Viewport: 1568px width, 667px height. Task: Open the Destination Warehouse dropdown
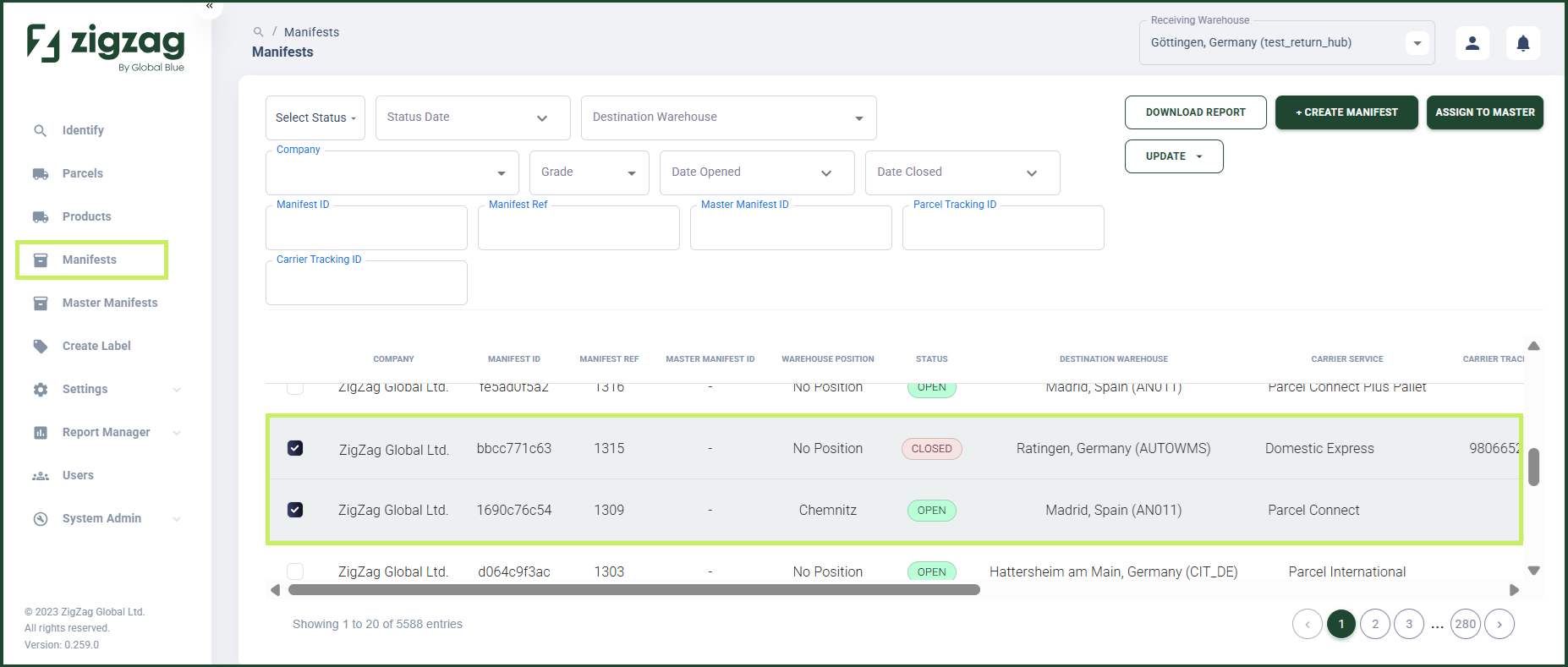pyautogui.click(x=729, y=118)
